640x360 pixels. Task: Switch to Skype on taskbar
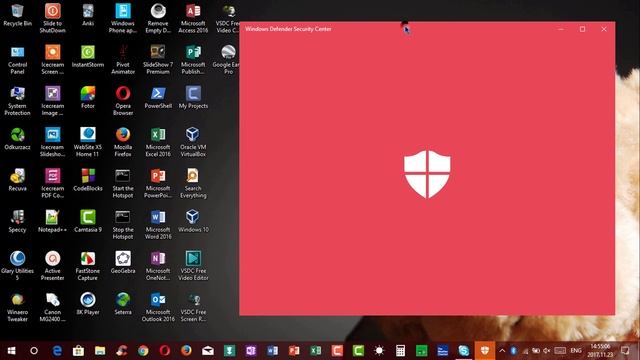point(463,351)
